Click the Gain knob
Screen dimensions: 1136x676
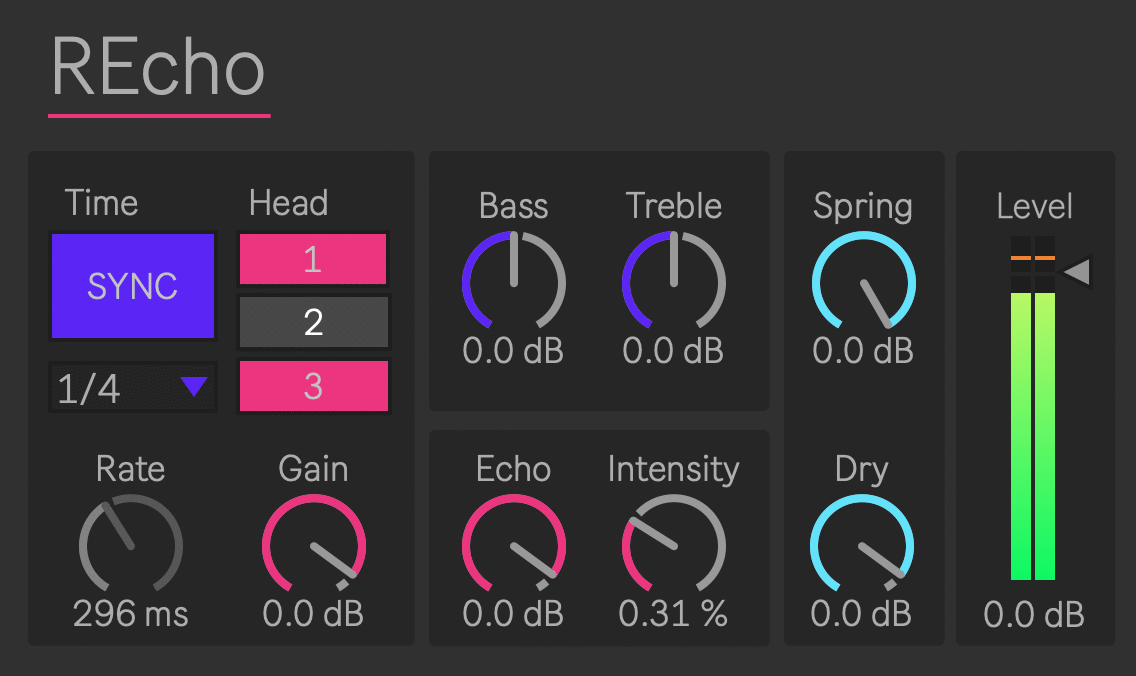pyautogui.click(x=313, y=544)
